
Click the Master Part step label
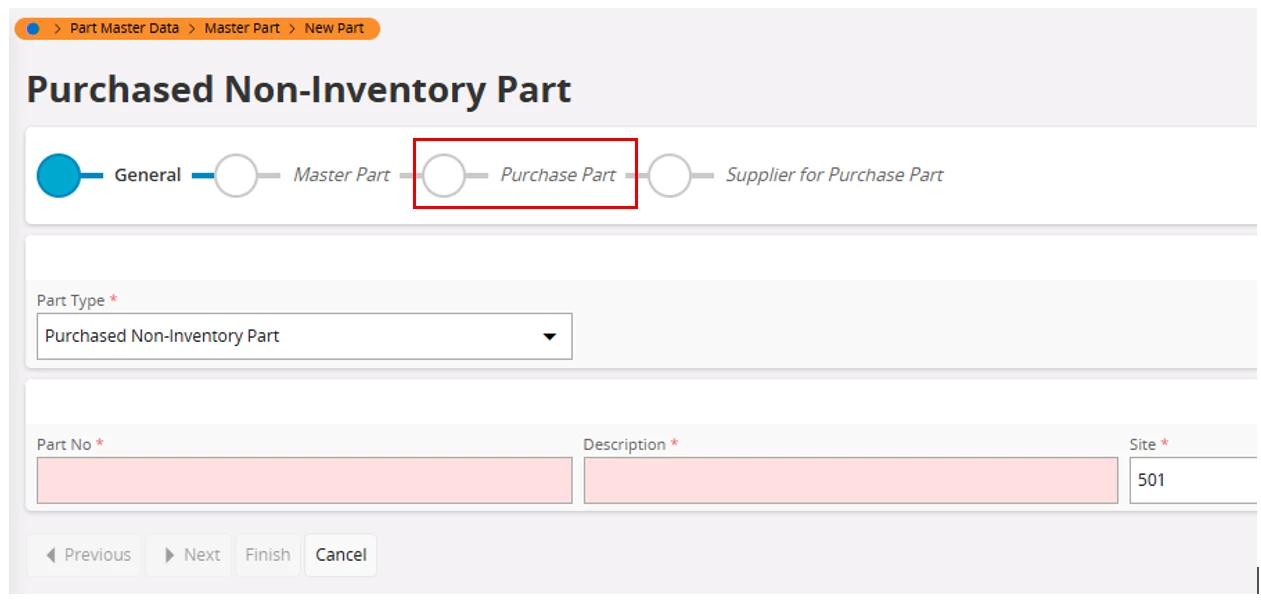point(342,175)
